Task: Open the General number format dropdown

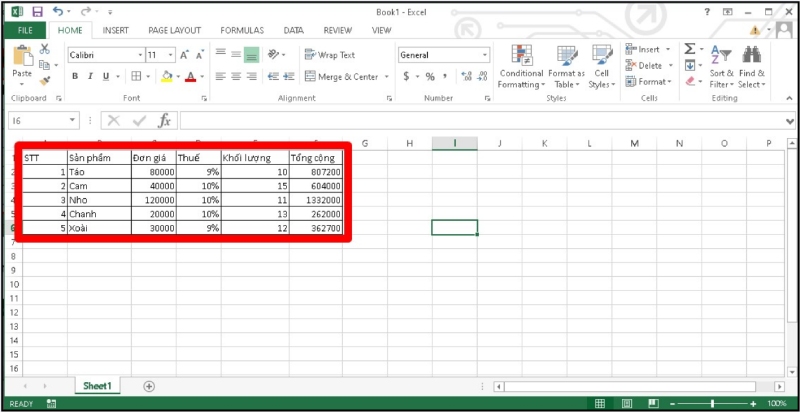Action: [485, 55]
